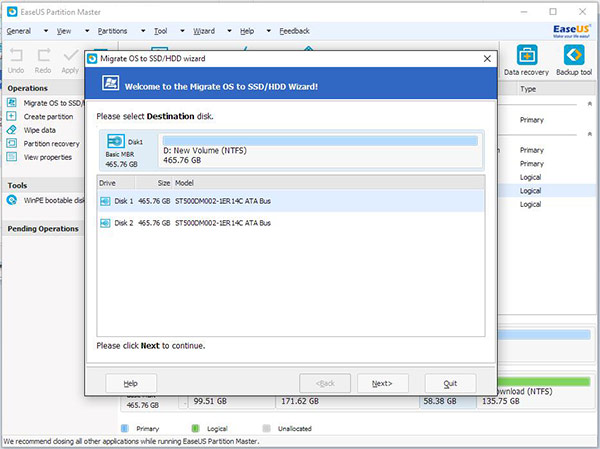The height and width of the screenshot is (449, 600).
Task: Expand the dropdown arrow beside Partitions
Action: tap(143, 31)
